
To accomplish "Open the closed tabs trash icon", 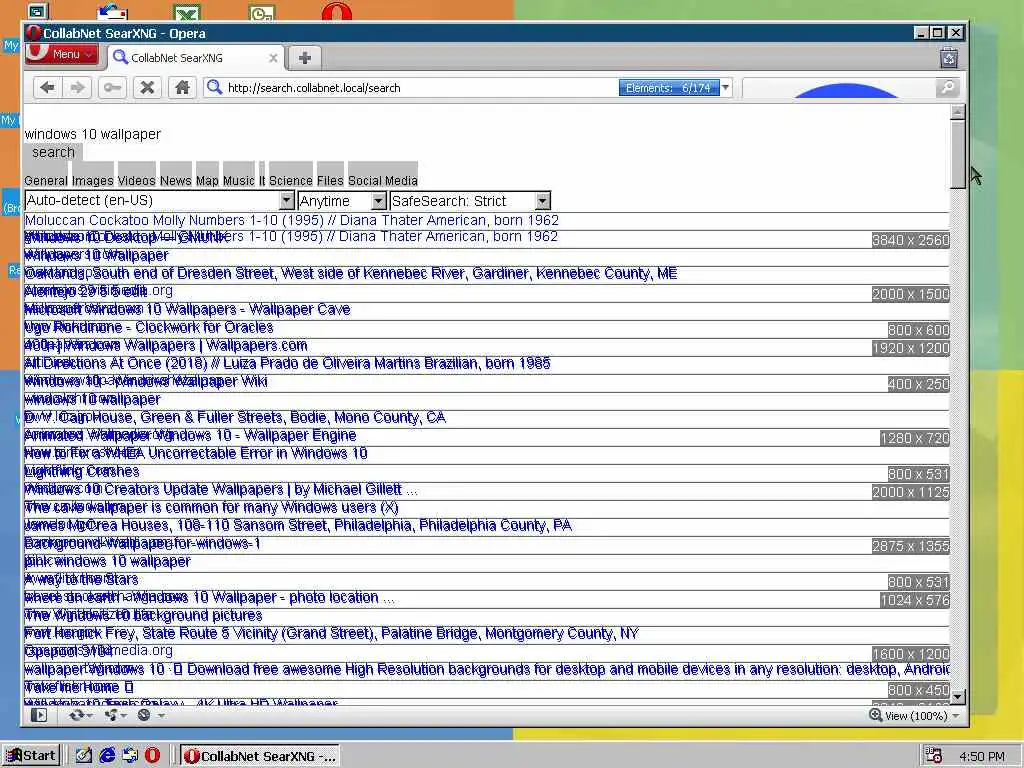I will tap(949, 57).
